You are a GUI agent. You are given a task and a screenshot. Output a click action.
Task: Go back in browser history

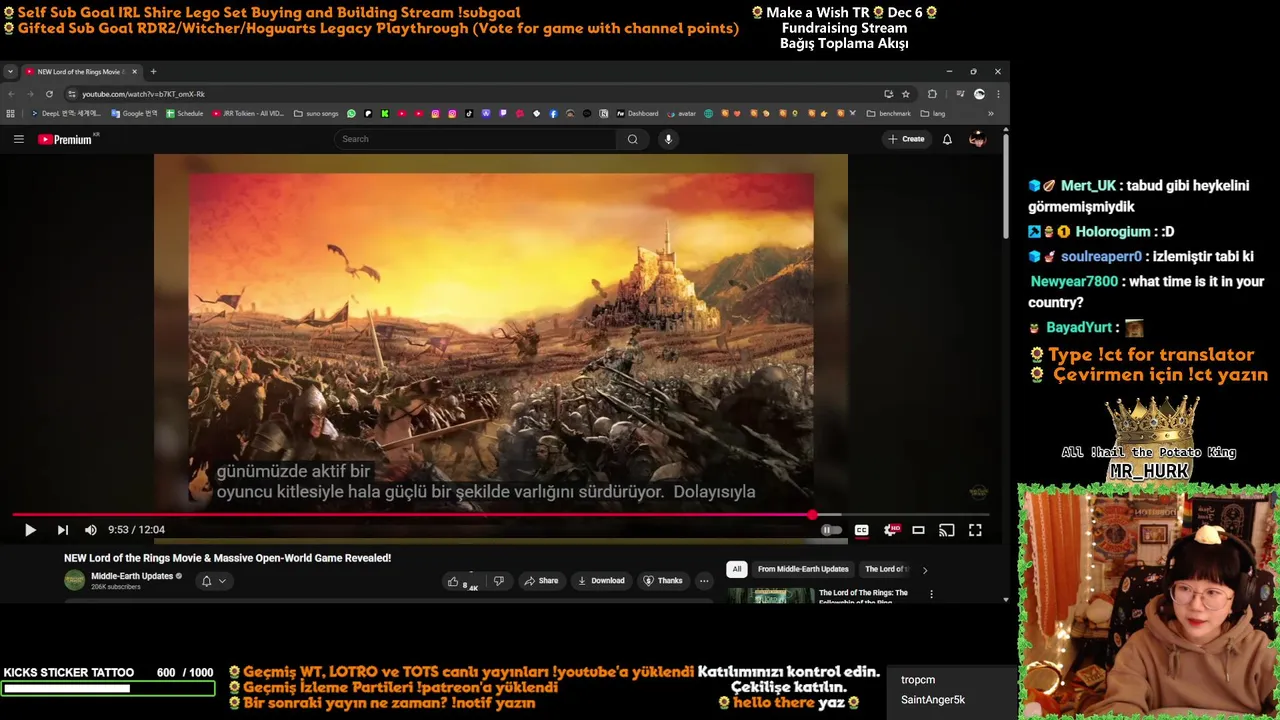[x=11, y=94]
